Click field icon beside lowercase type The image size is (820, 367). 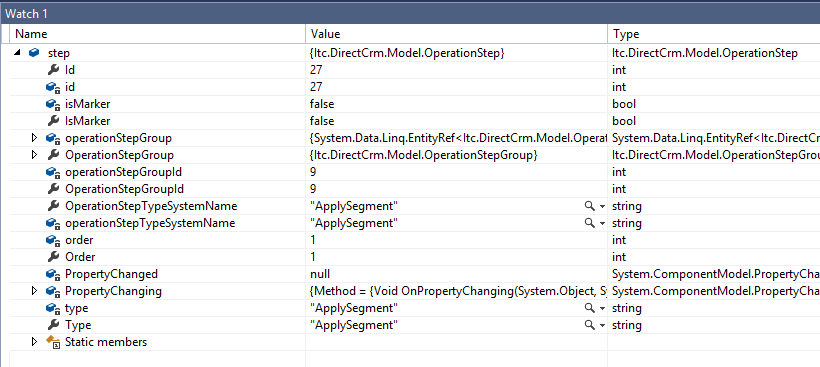53,308
